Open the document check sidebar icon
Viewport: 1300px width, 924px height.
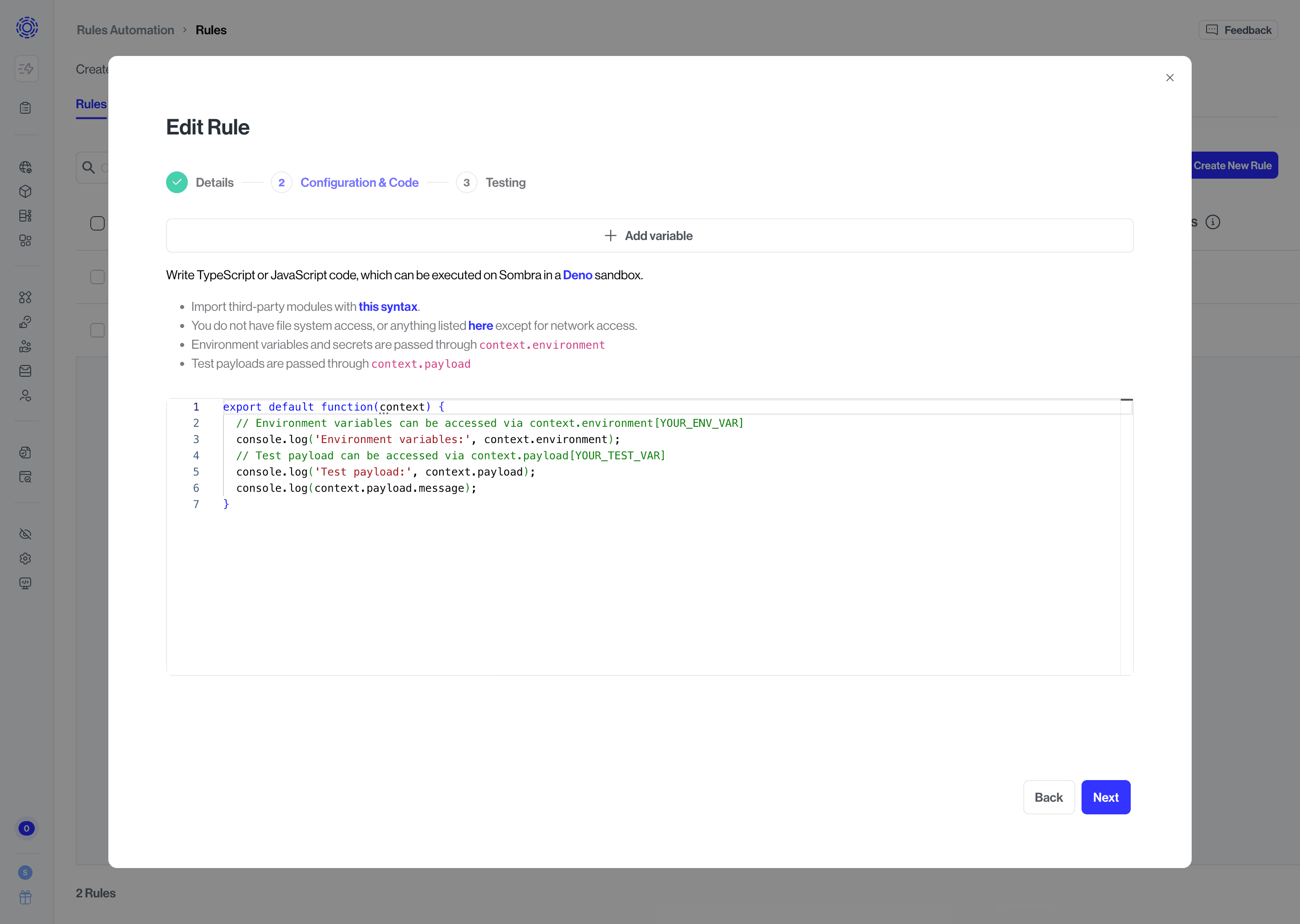26,453
